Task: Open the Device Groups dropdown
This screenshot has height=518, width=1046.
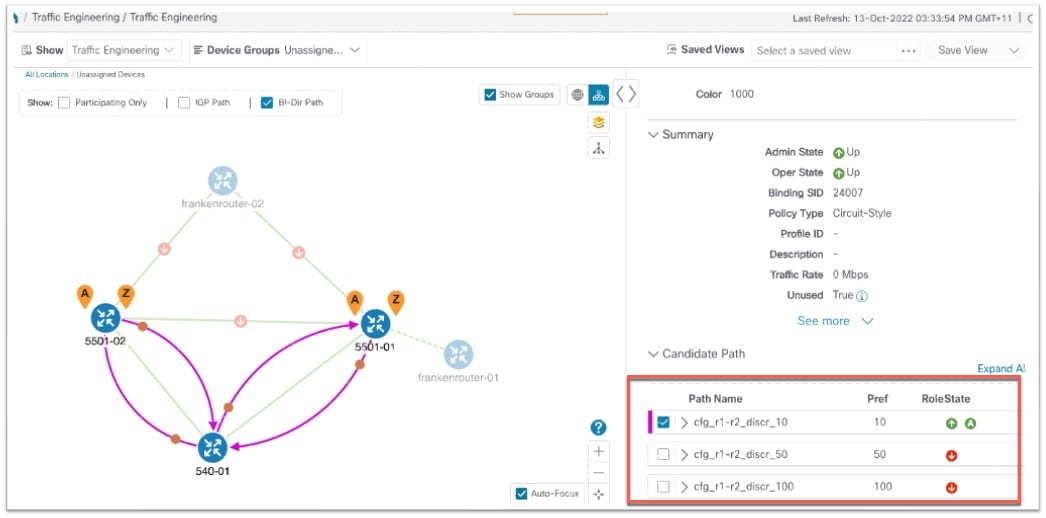Action: click(322, 50)
